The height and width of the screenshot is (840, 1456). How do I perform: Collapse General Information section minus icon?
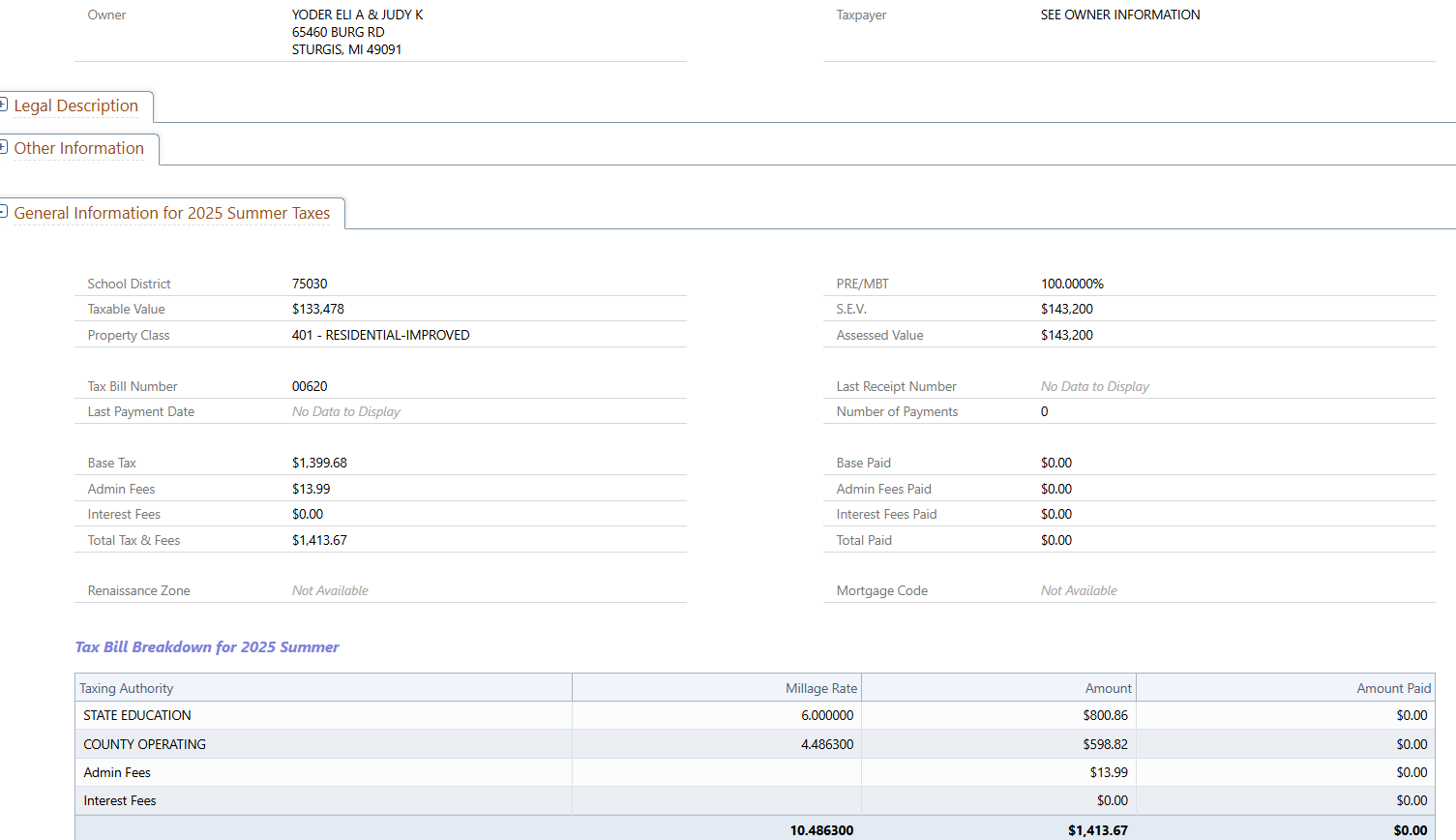coord(4,212)
